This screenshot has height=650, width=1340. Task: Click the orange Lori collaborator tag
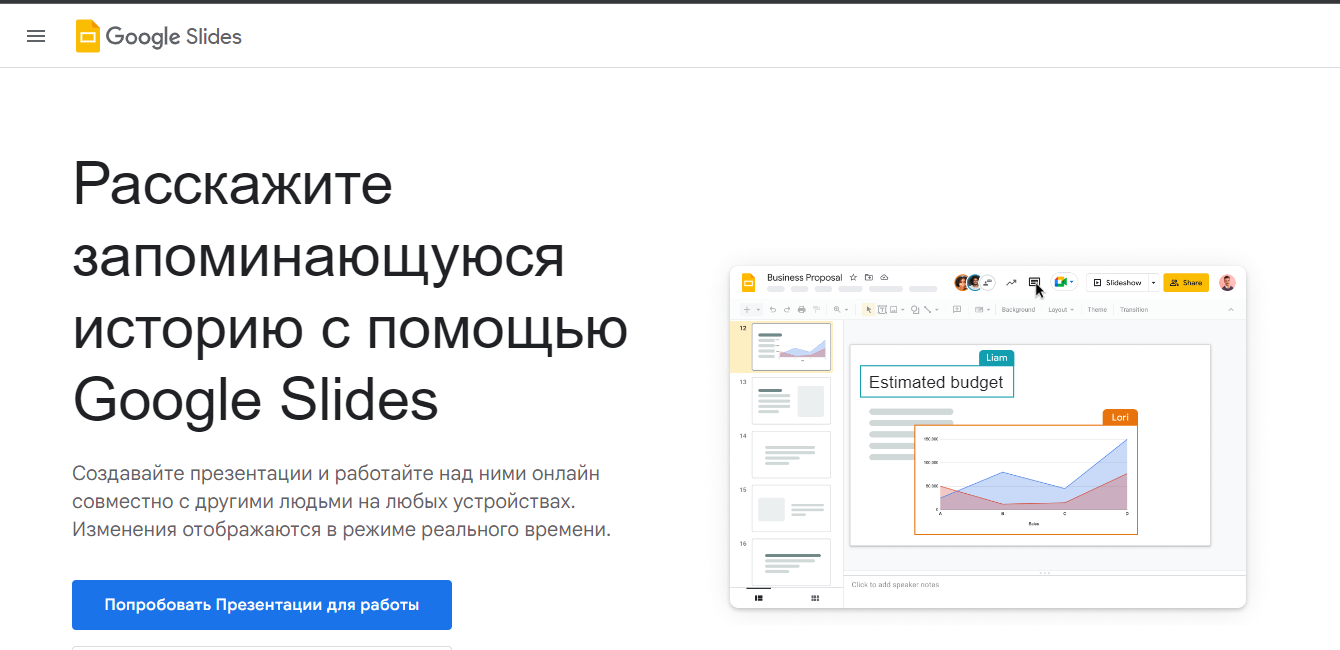pos(1120,418)
